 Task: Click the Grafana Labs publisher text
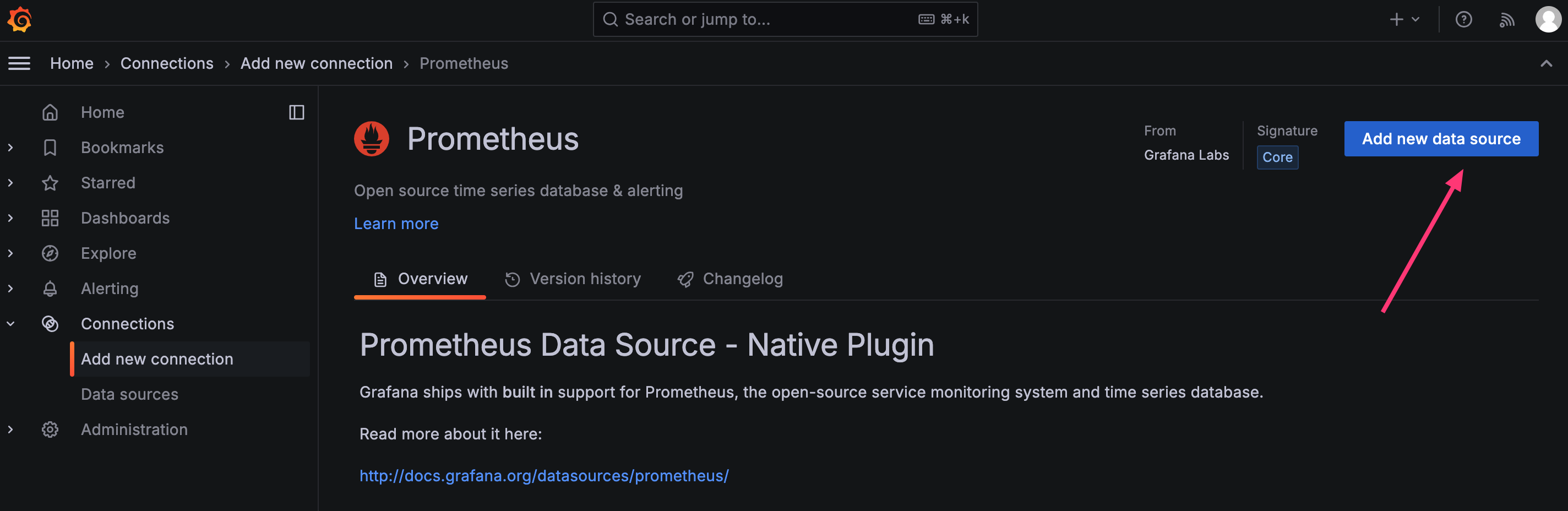(x=1186, y=155)
